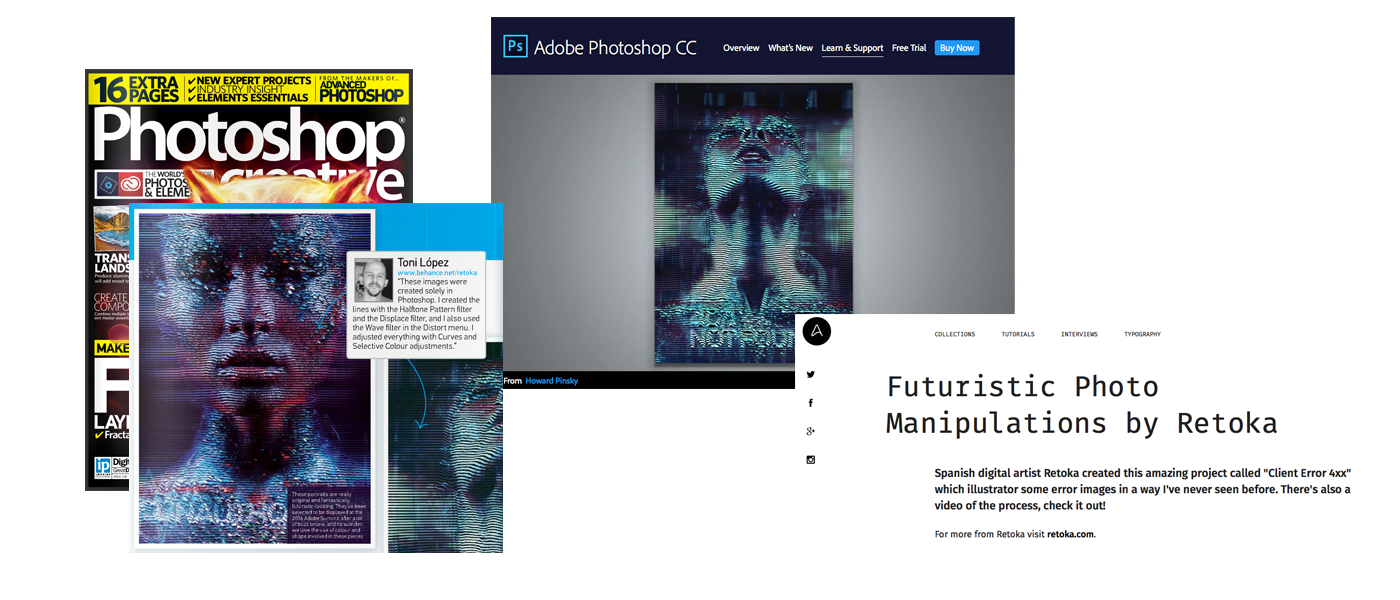Click the round A logo on blog
Screen dimensions: 1400x600
pos(817,332)
